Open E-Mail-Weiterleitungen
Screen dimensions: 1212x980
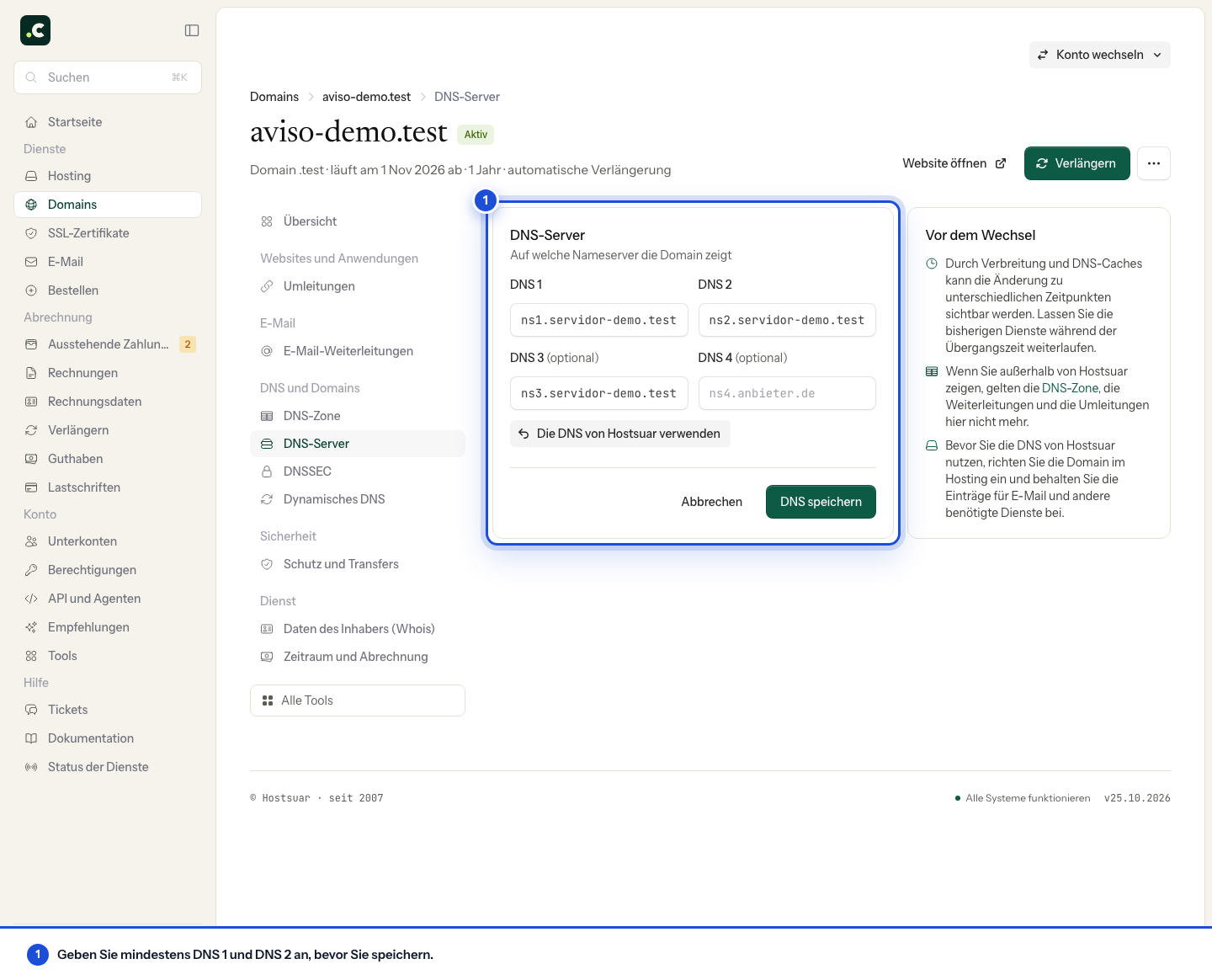pos(358,351)
